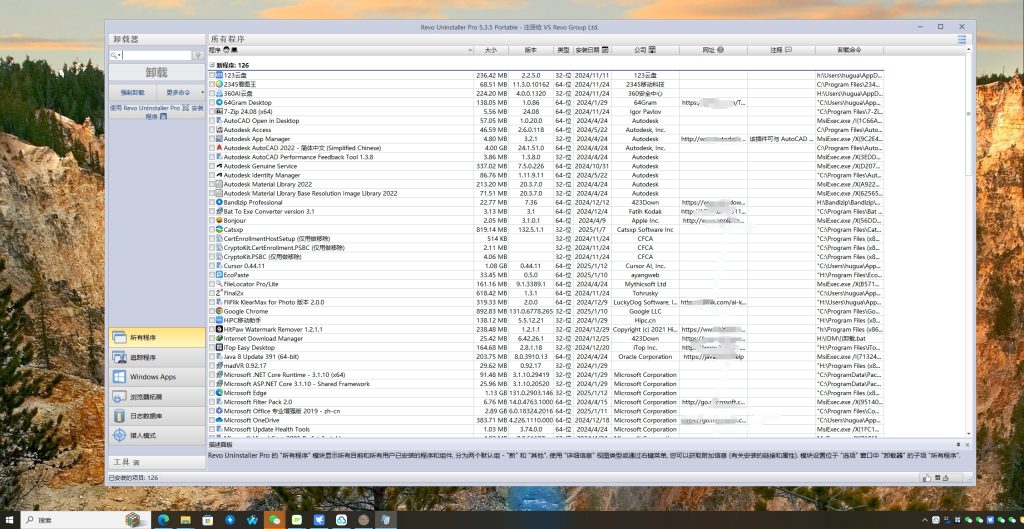Select the EcoPaste row

pyautogui.click(x=546, y=275)
